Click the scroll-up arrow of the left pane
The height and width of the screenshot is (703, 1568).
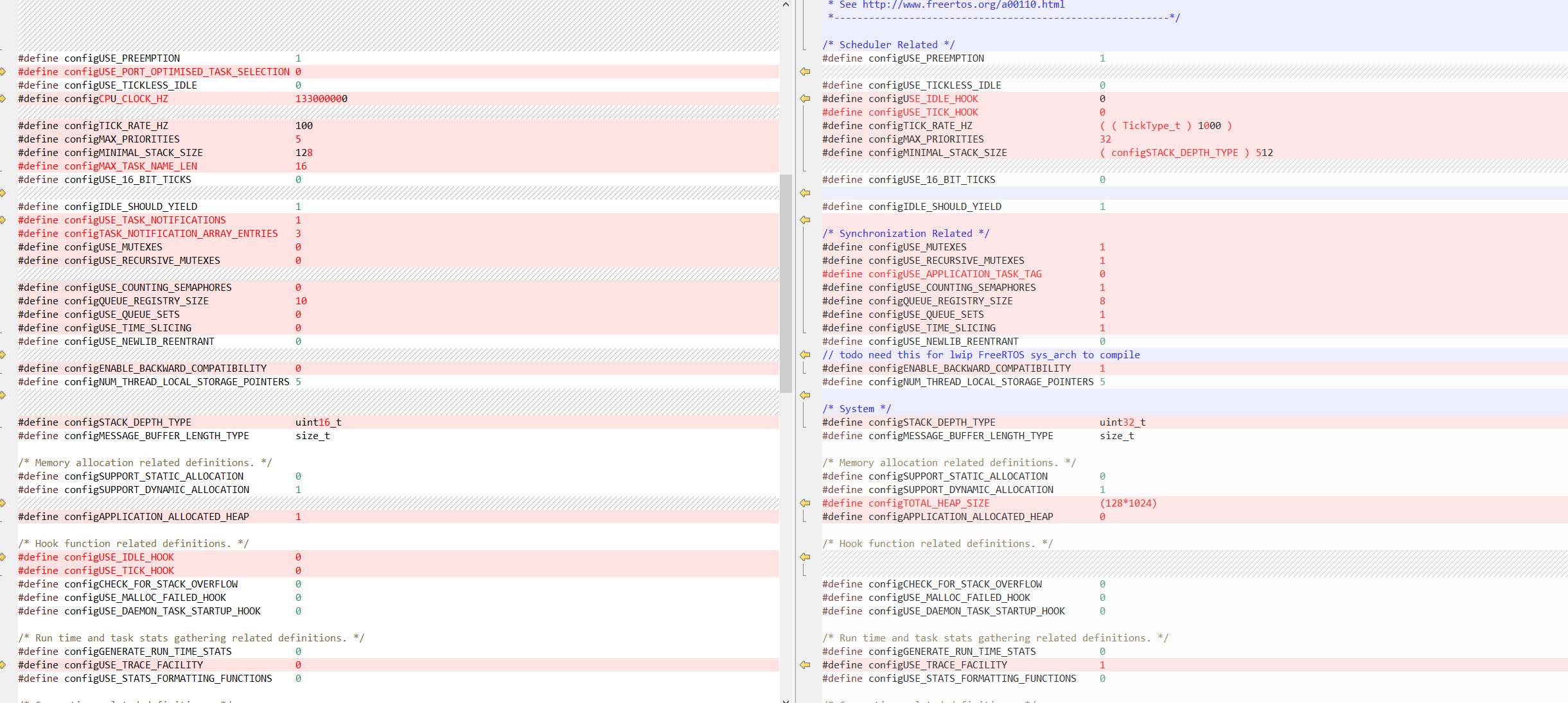[x=786, y=4]
